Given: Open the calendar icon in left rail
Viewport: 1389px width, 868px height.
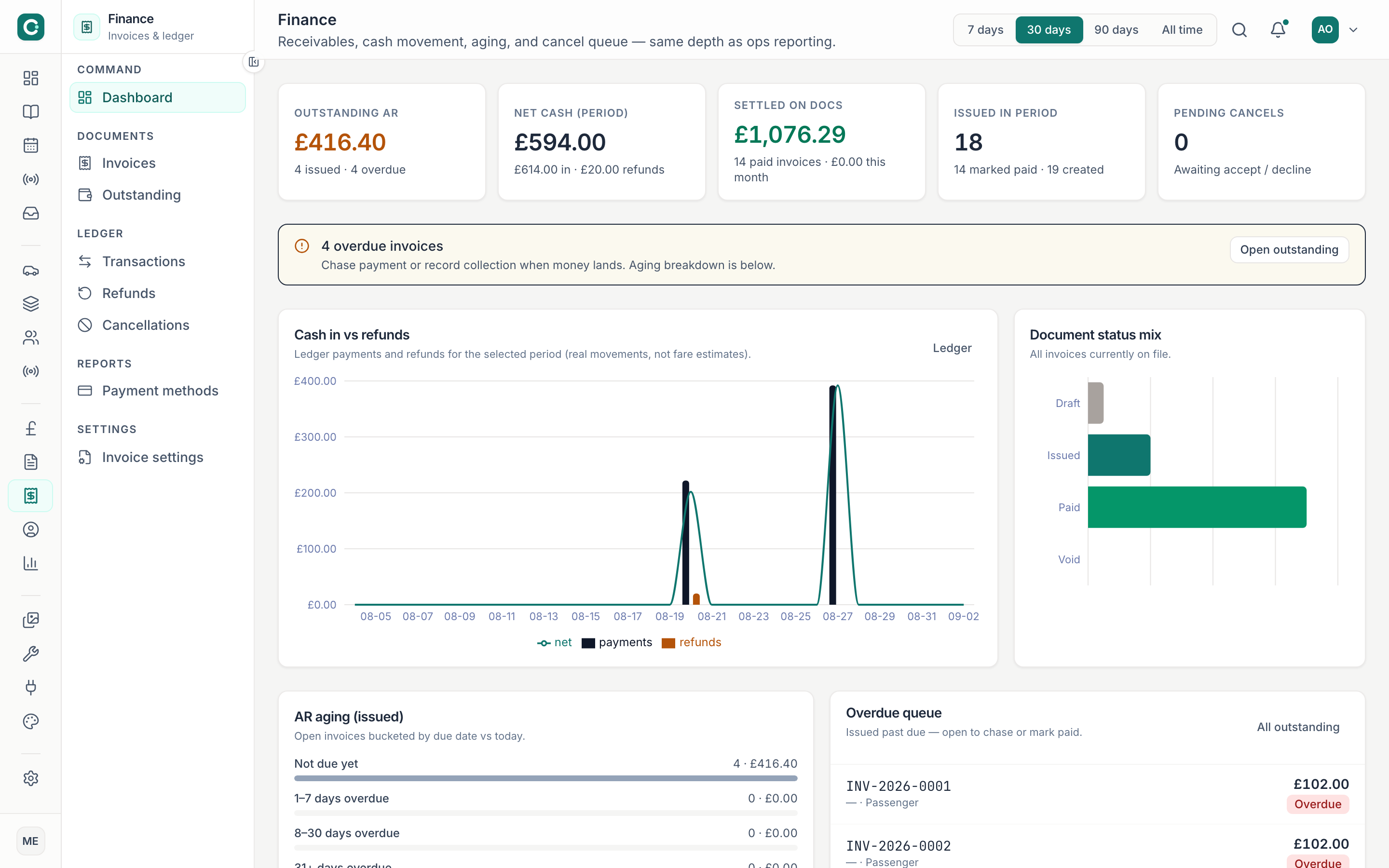Looking at the screenshot, I should [30, 146].
